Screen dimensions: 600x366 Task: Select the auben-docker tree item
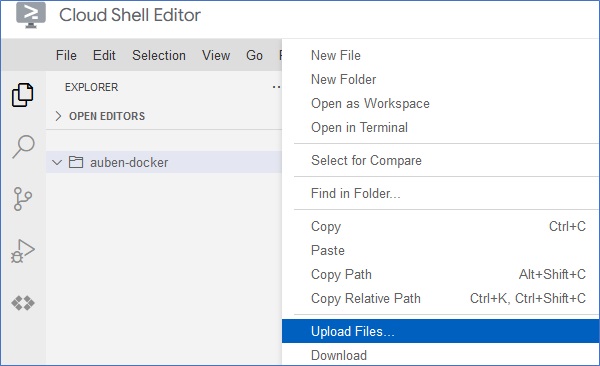point(164,162)
